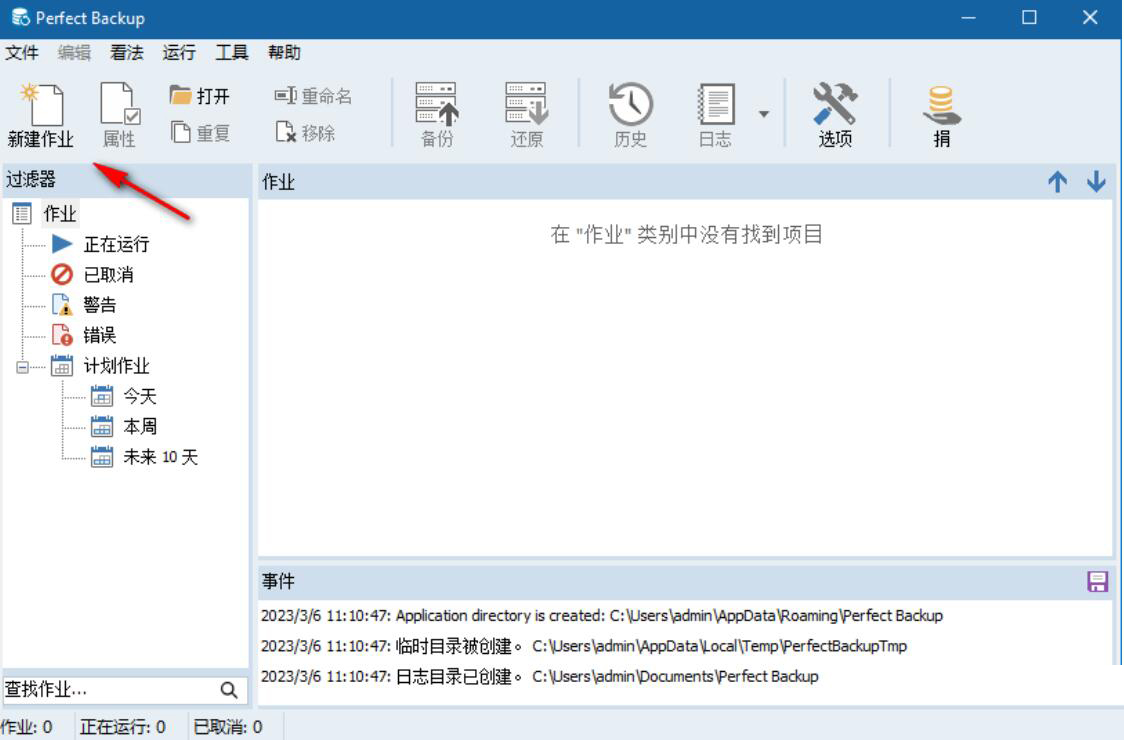
Task: Move job down with the down arrow
Action: 1096,182
